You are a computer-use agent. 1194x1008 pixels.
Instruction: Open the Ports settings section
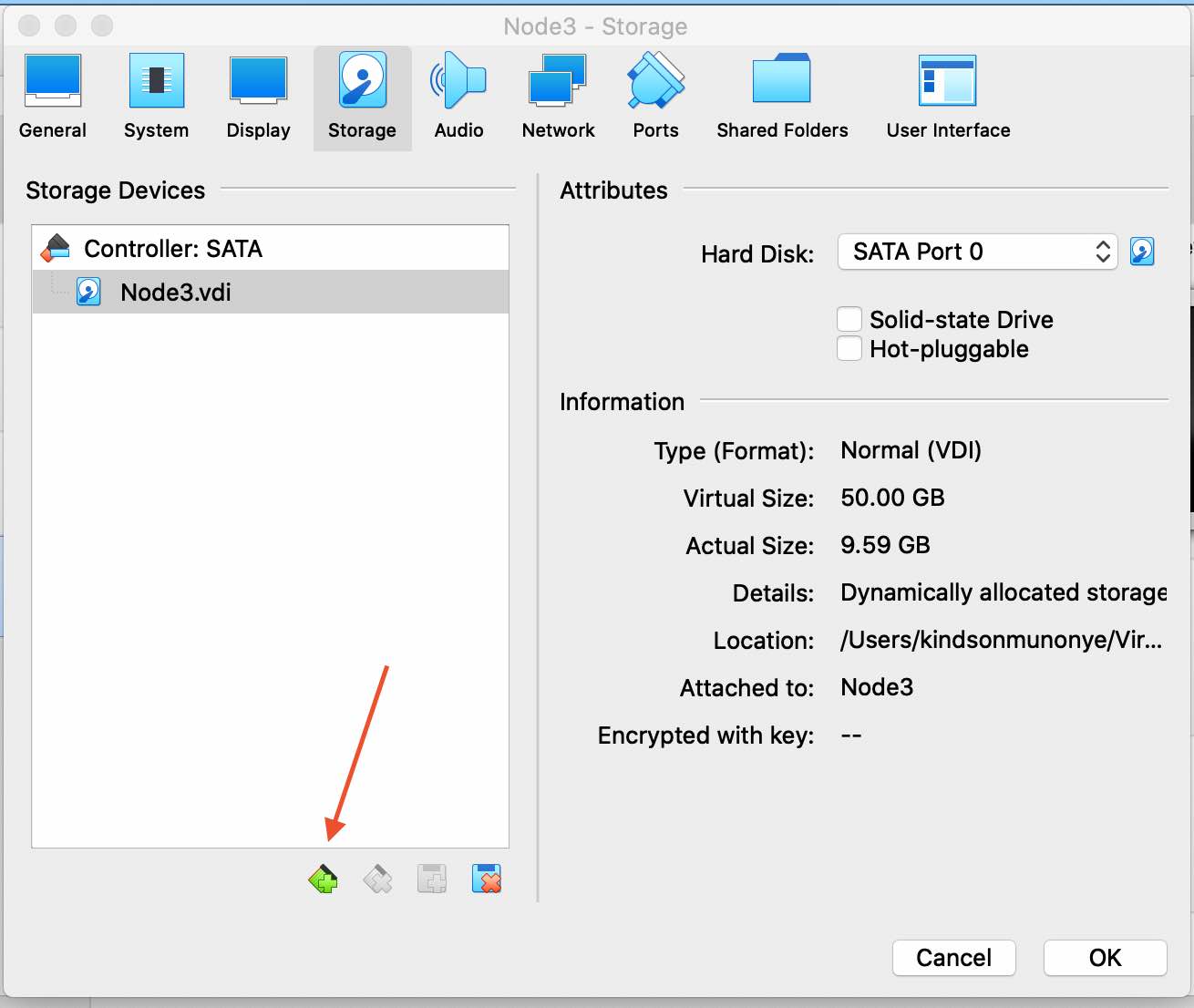[655, 97]
